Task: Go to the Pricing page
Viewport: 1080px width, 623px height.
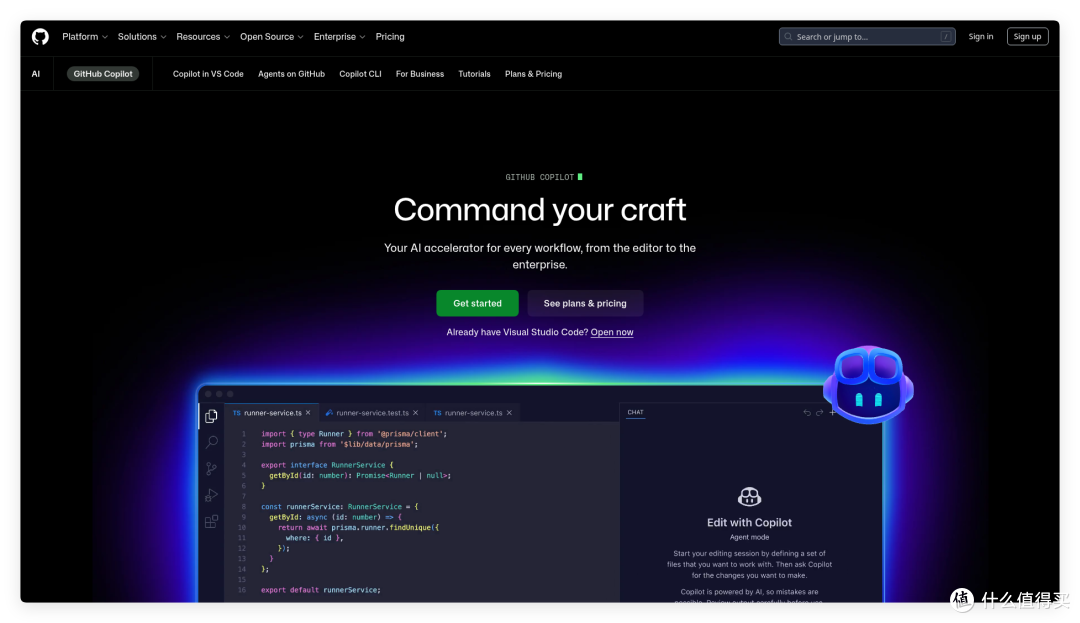Action: (390, 36)
